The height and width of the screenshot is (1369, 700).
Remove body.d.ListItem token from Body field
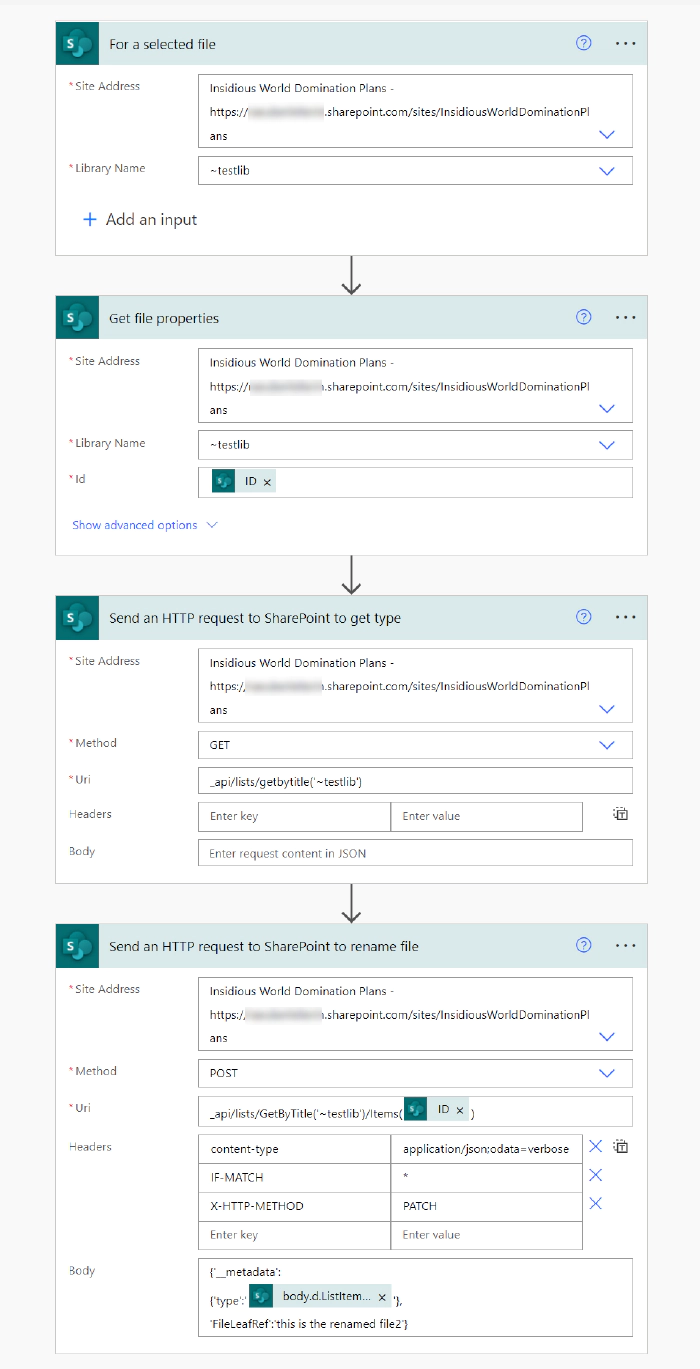tap(382, 1297)
